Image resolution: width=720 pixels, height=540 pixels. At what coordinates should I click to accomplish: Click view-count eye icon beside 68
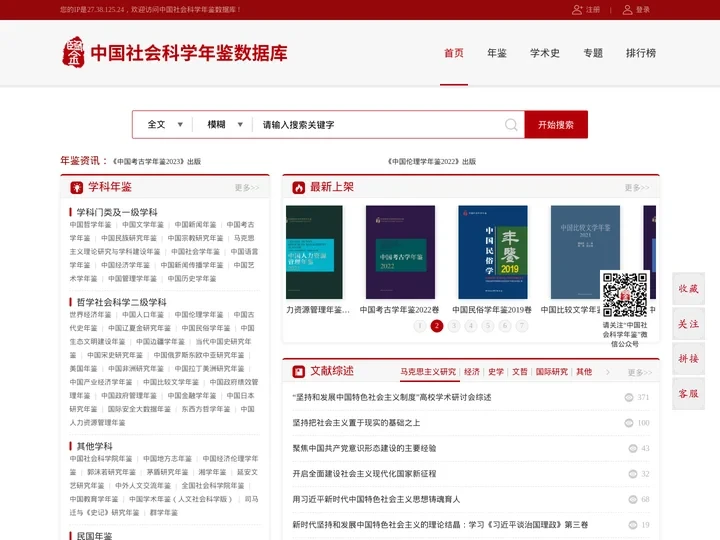point(633,499)
